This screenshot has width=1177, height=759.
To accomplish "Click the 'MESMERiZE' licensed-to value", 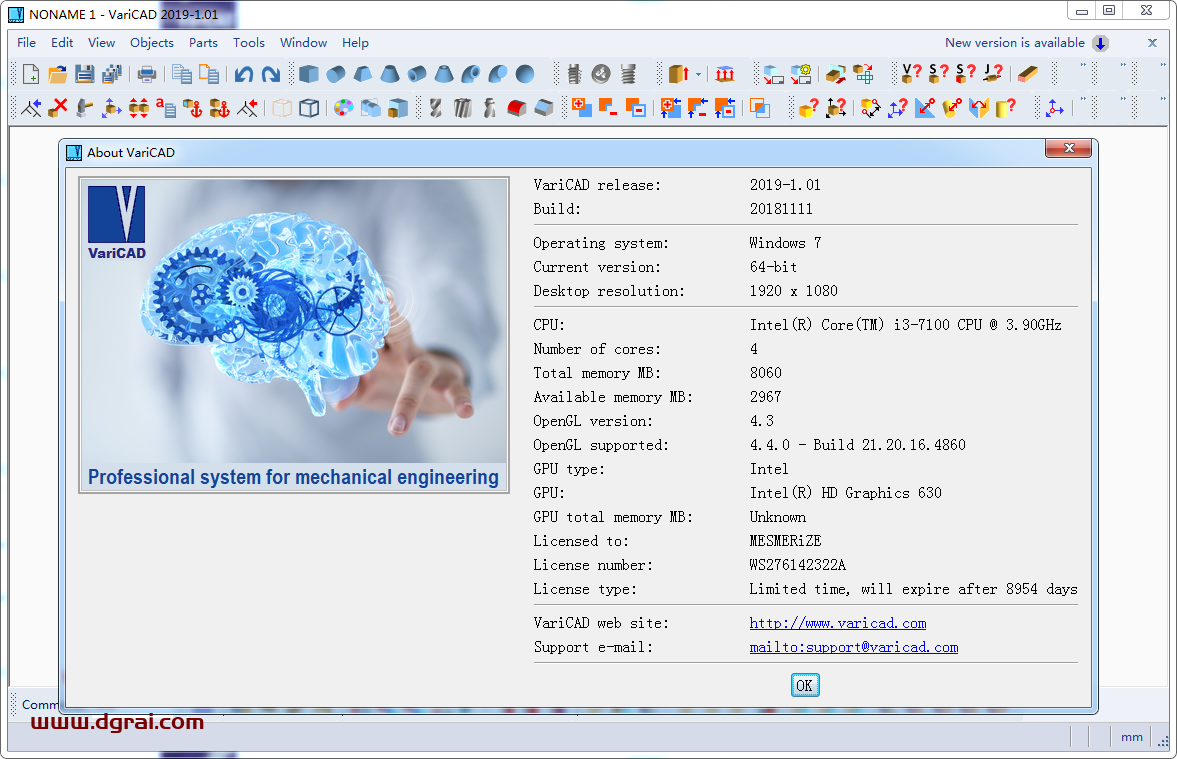I will coord(785,541).
